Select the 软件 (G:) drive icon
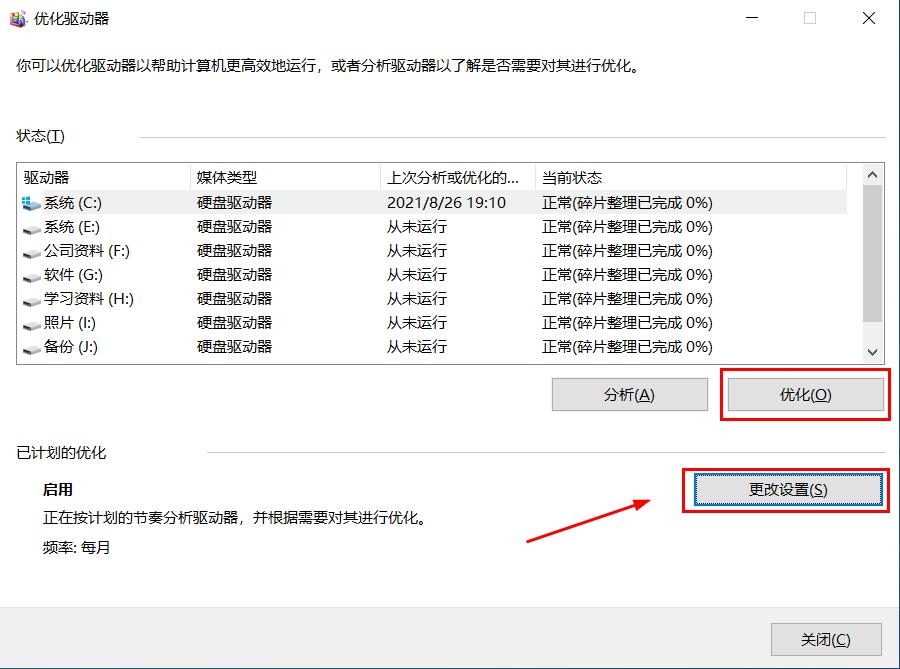Image resolution: width=900 pixels, height=669 pixels. tap(31, 277)
